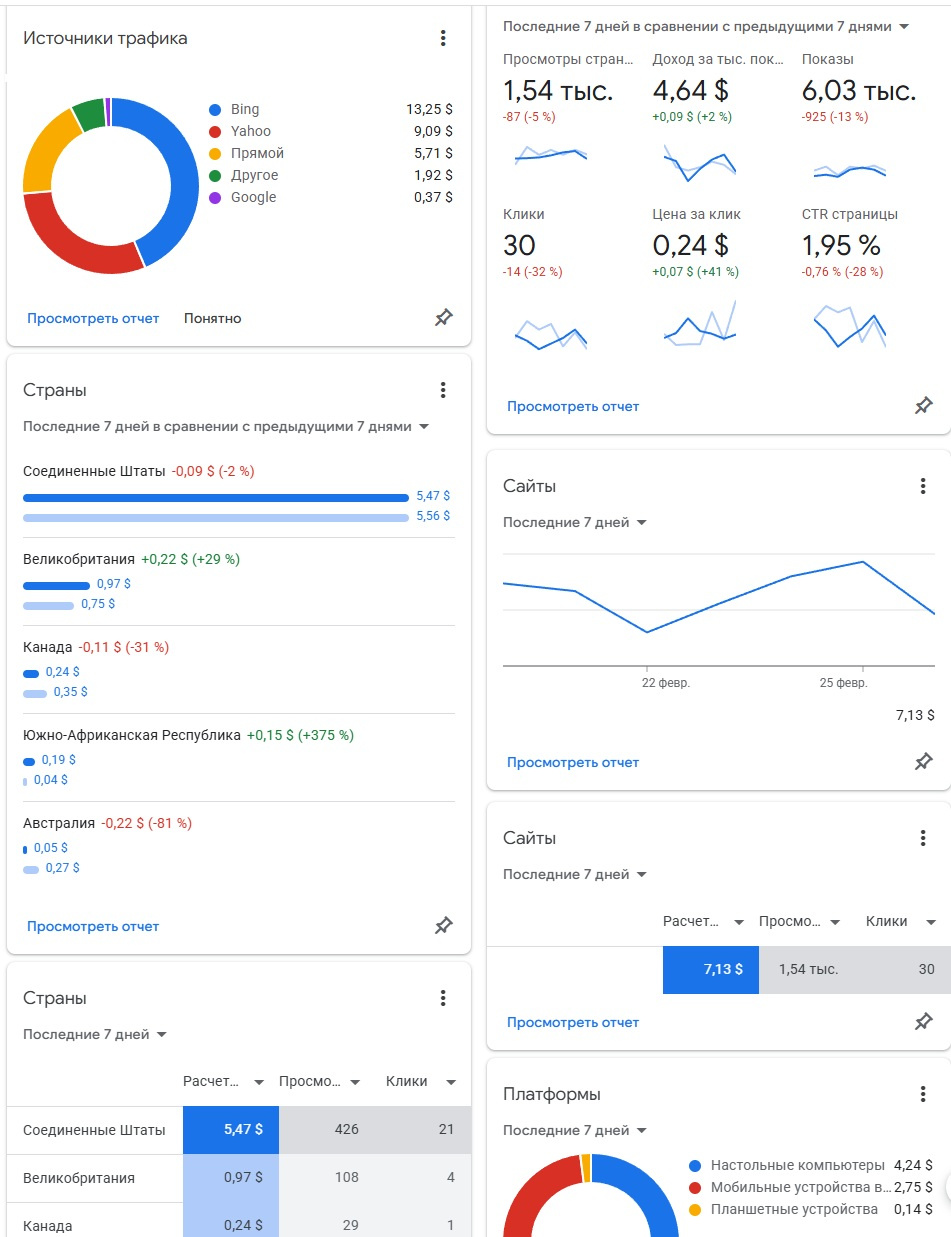Image resolution: width=951 pixels, height=1237 pixels.
Task: Click the 426 views cell for Соединенные Штаты
Action: click(327, 1130)
